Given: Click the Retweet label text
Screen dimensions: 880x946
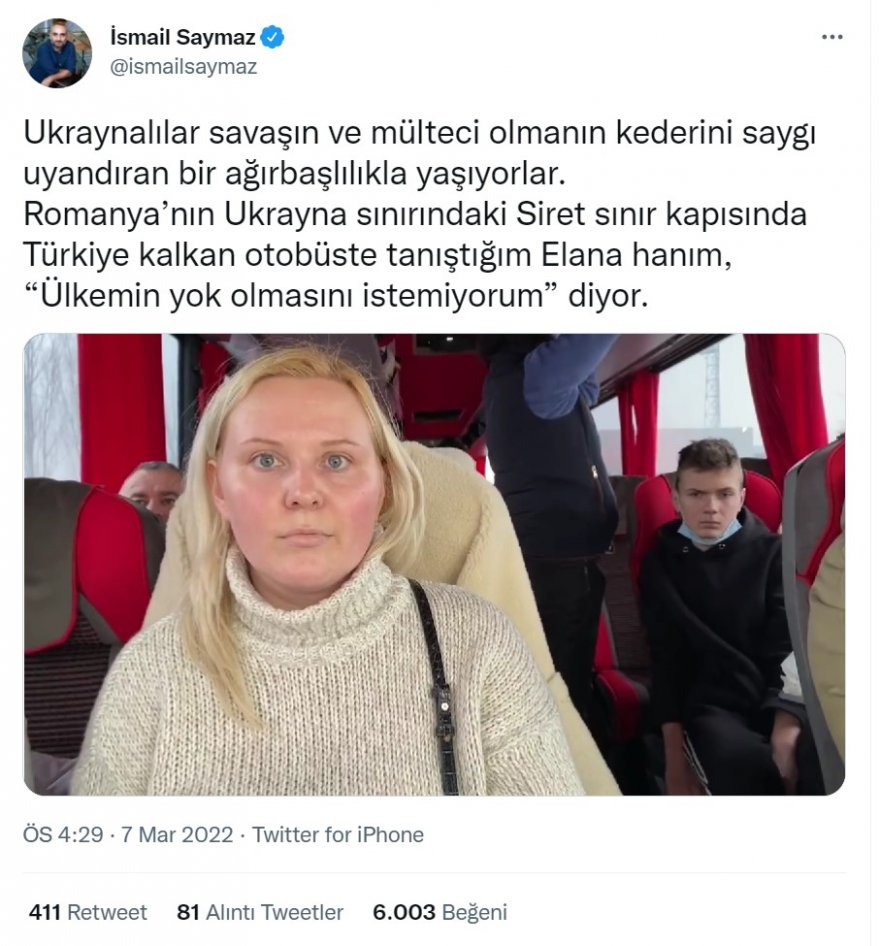Looking at the screenshot, I should tap(107, 912).
